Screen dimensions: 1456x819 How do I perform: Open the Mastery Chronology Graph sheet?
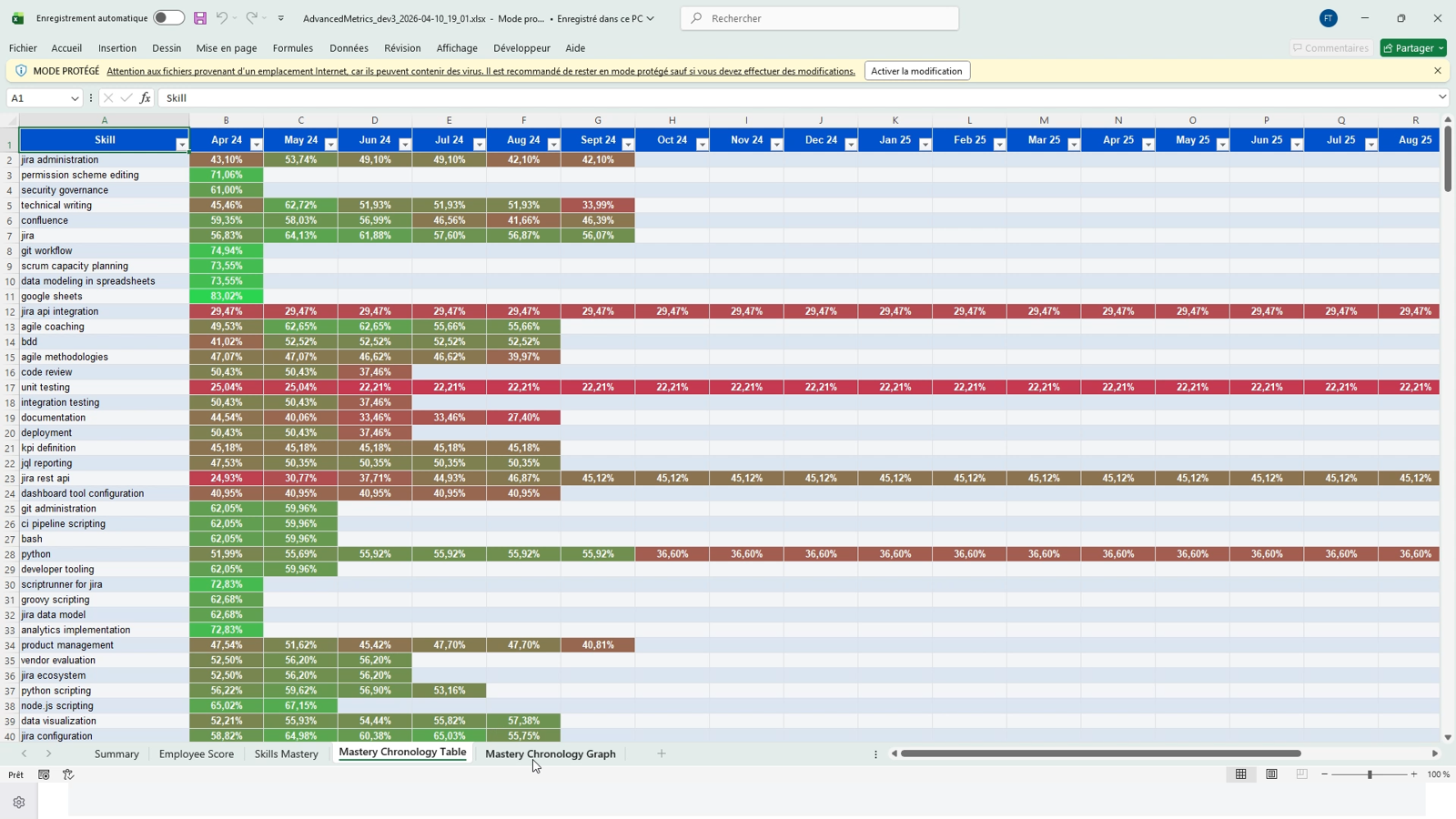(551, 753)
